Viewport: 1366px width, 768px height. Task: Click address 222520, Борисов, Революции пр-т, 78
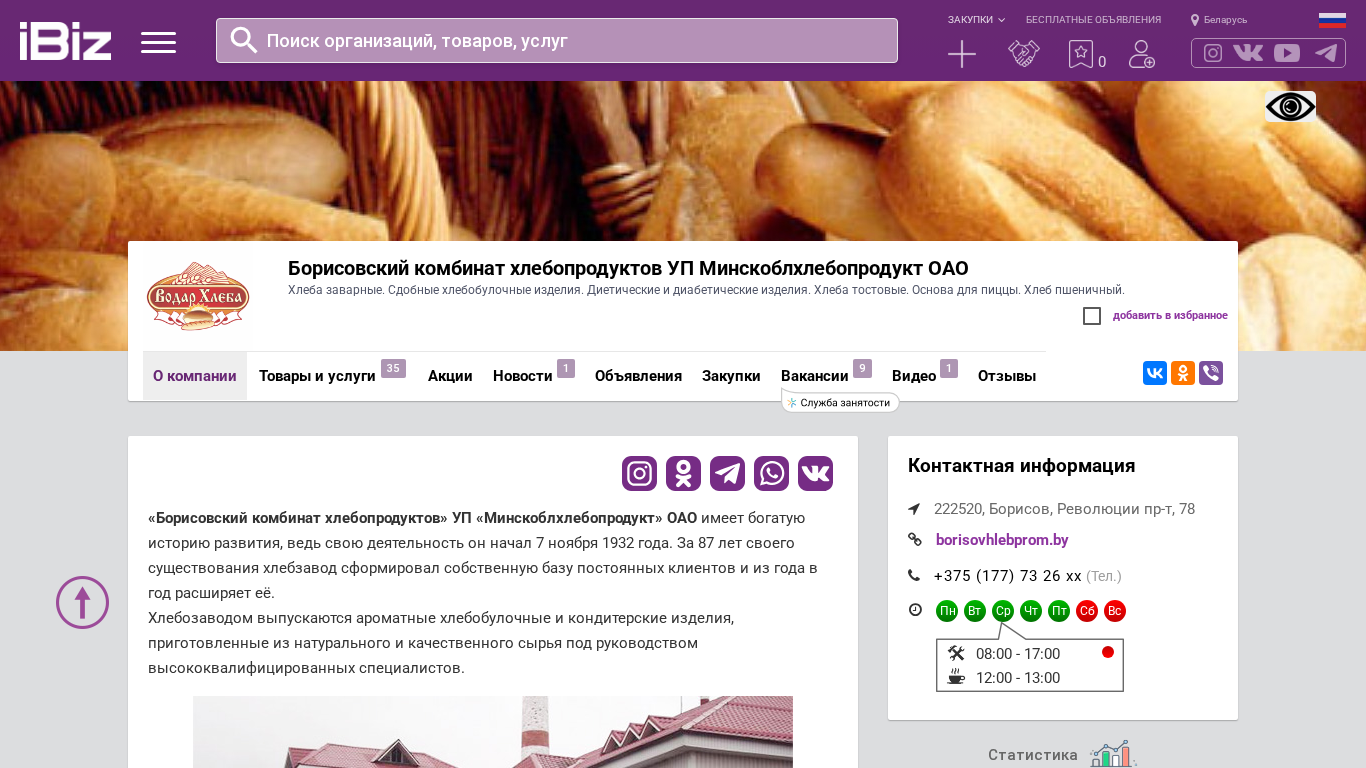click(x=1064, y=509)
